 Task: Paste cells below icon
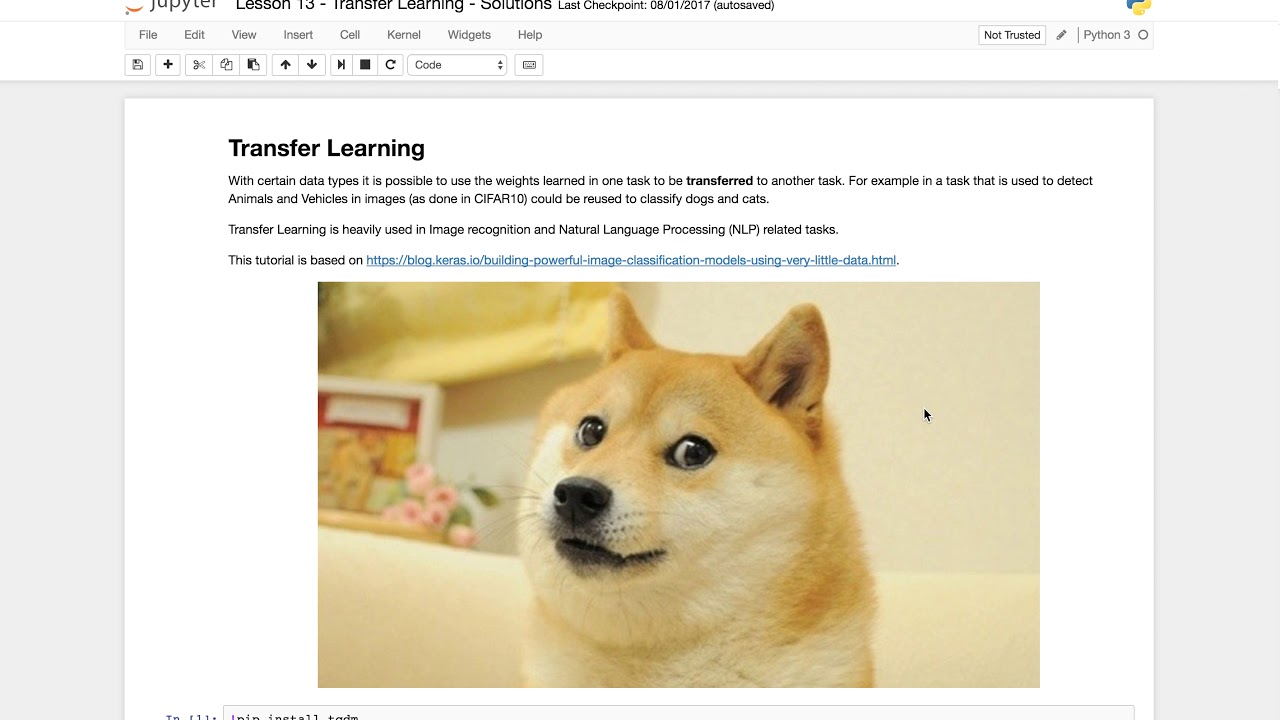click(253, 65)
